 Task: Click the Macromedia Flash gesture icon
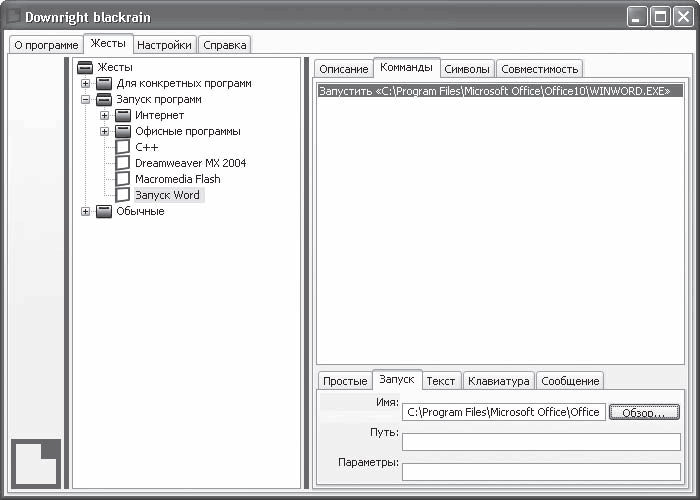click(123, 179)
